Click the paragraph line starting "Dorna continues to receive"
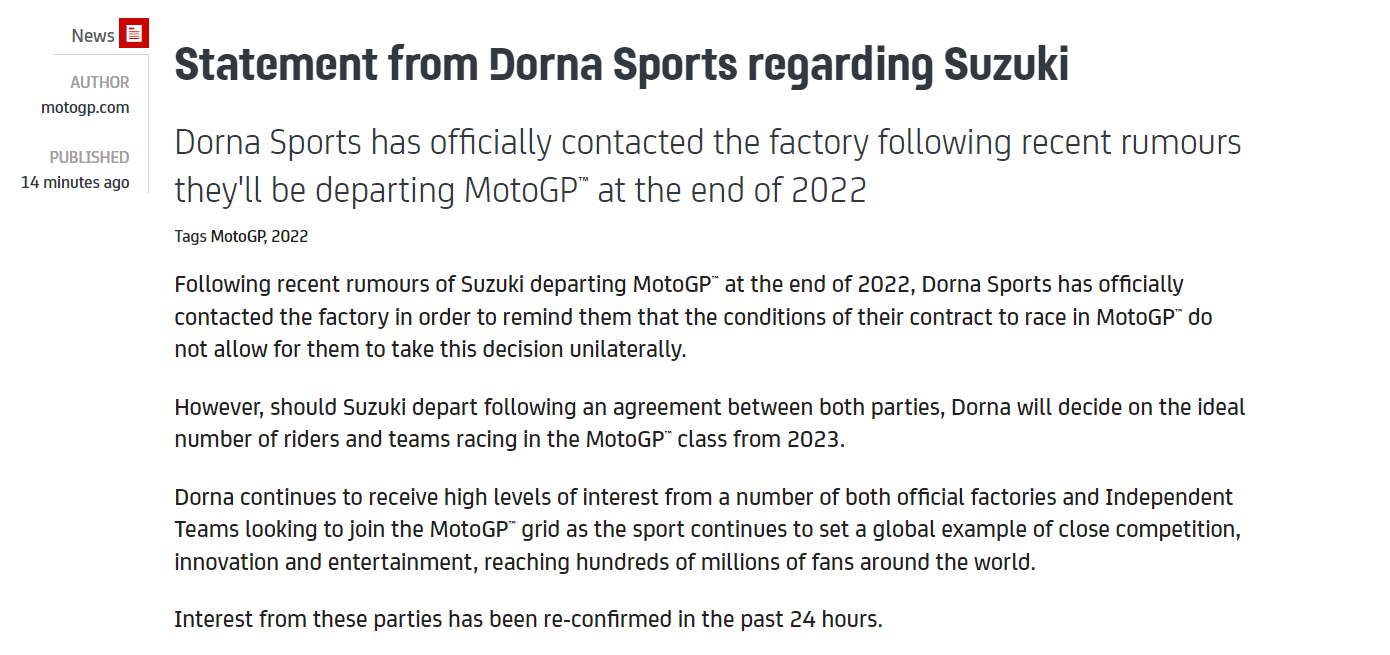This screenshot has width=1390, height=655. [703, 497]
